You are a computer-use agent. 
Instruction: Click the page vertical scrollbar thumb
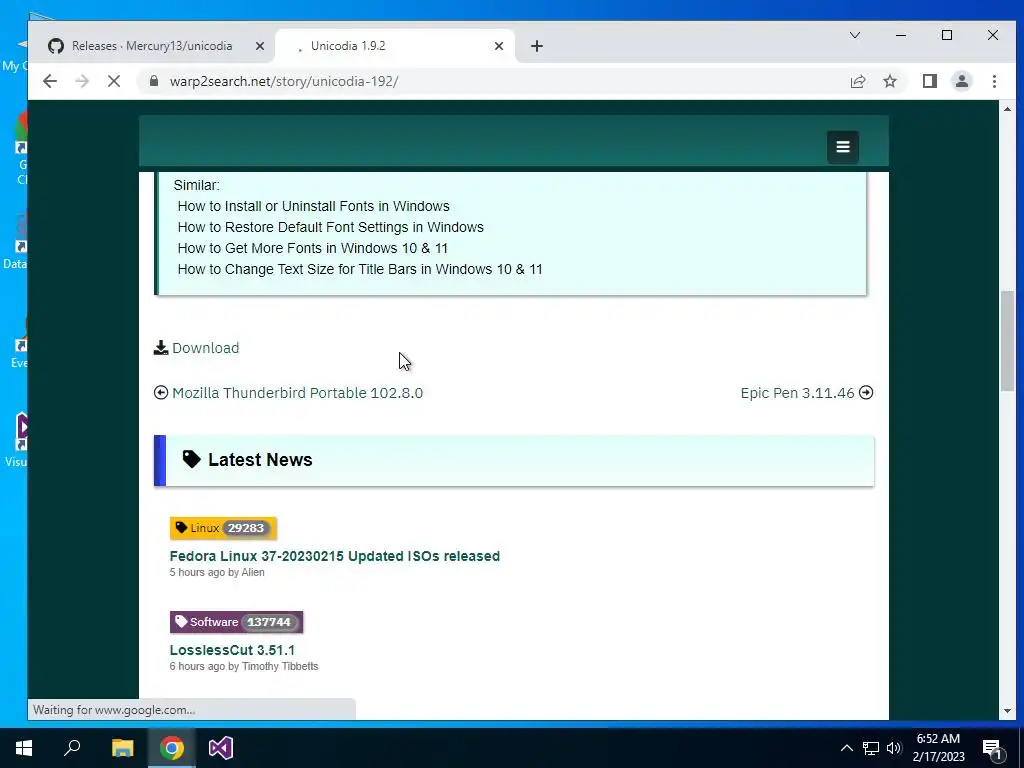click(1007, 341)
